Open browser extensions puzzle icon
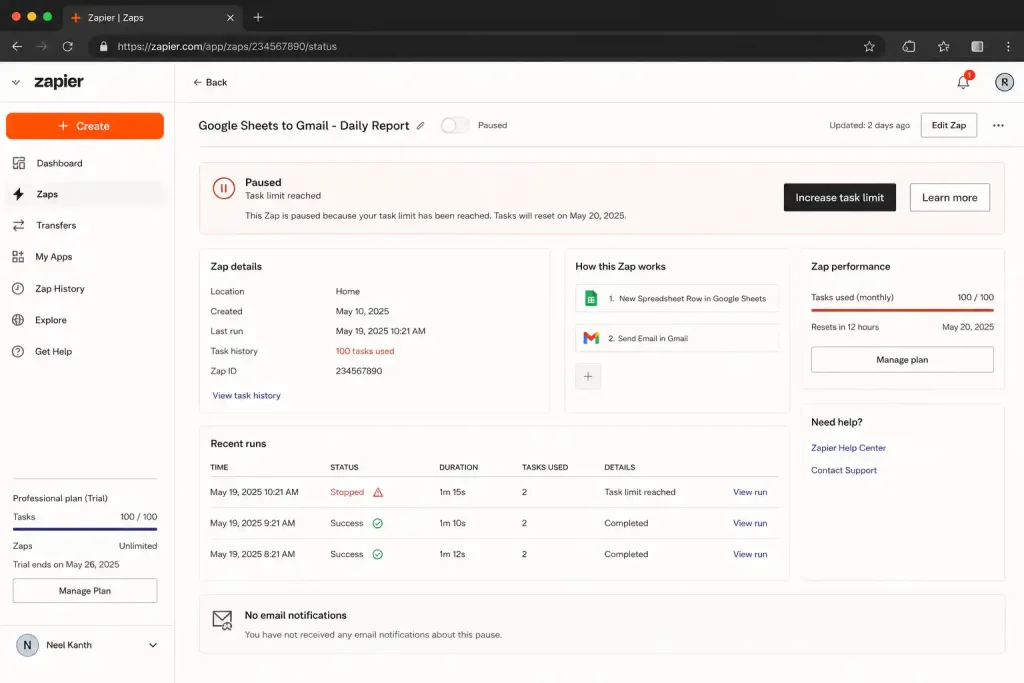This screenshot has height=683, width=1024. (x=908, y=46)
